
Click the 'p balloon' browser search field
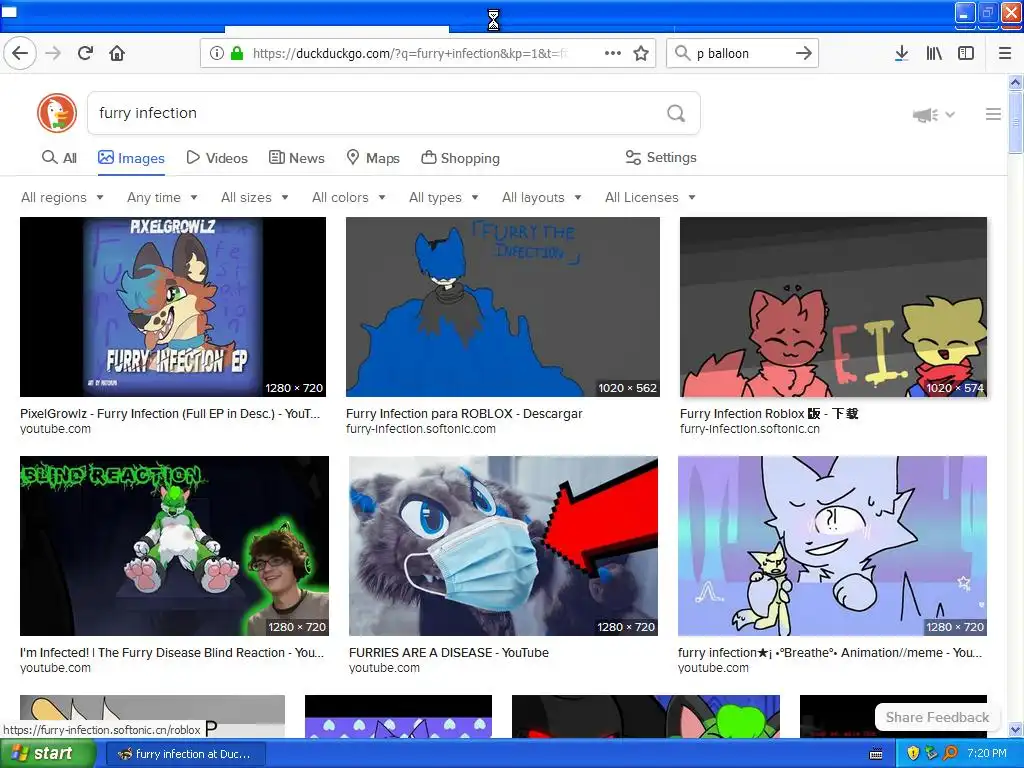click(x=742, y=54)
